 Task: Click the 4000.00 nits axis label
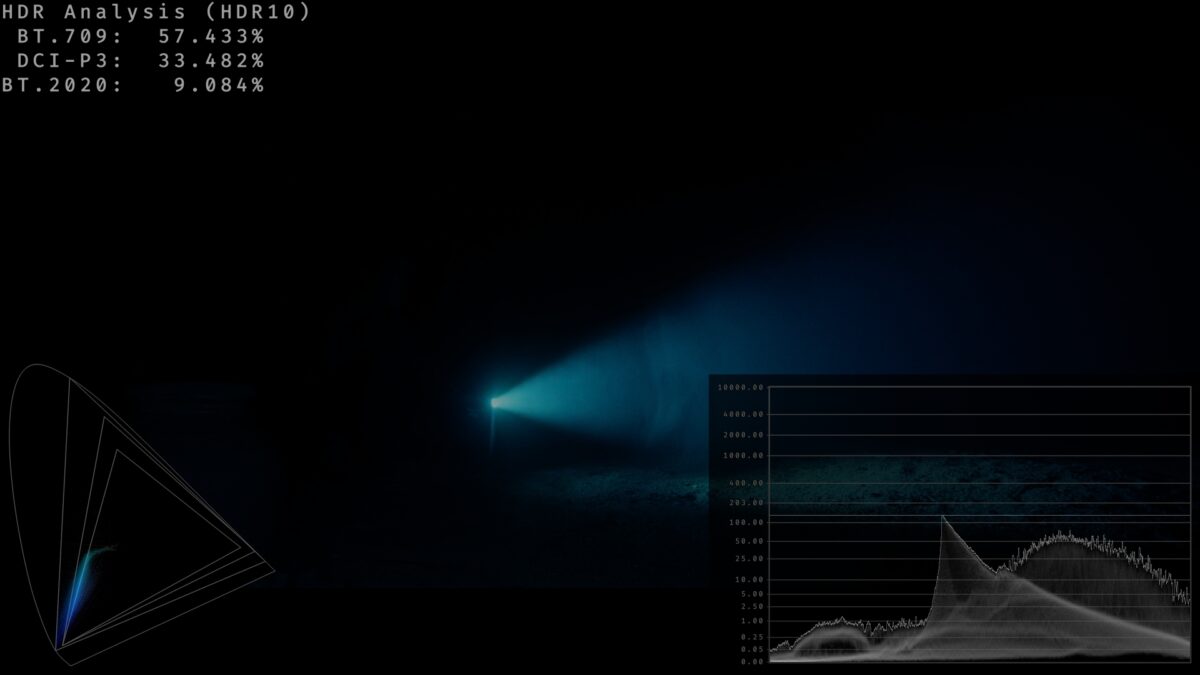point(744,414)
